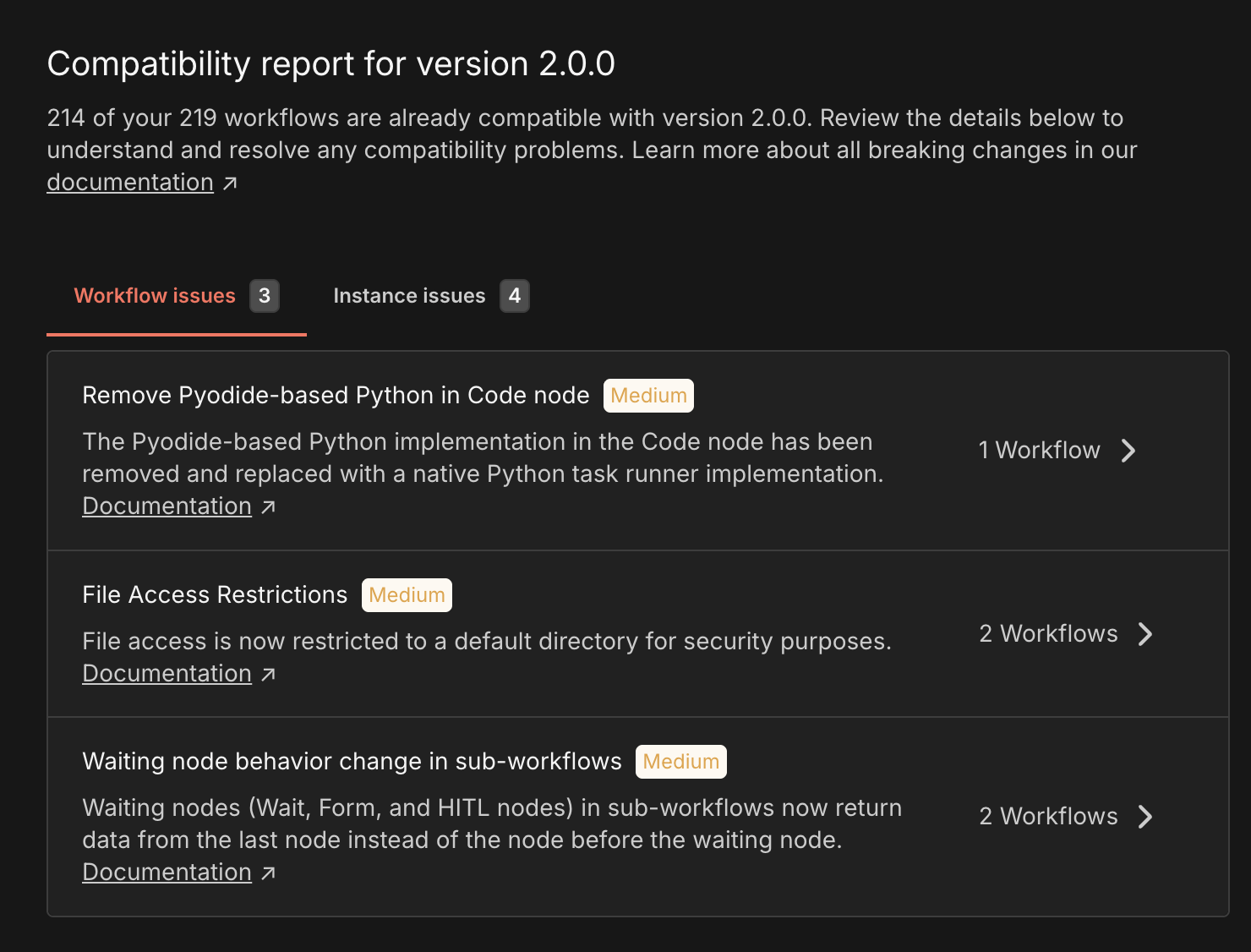The height and width of the screenshot is (952, 1251).
Task: Click the Medium badge on File Access Restrictions
Action: pyautogui.click(x=407, y=594)
